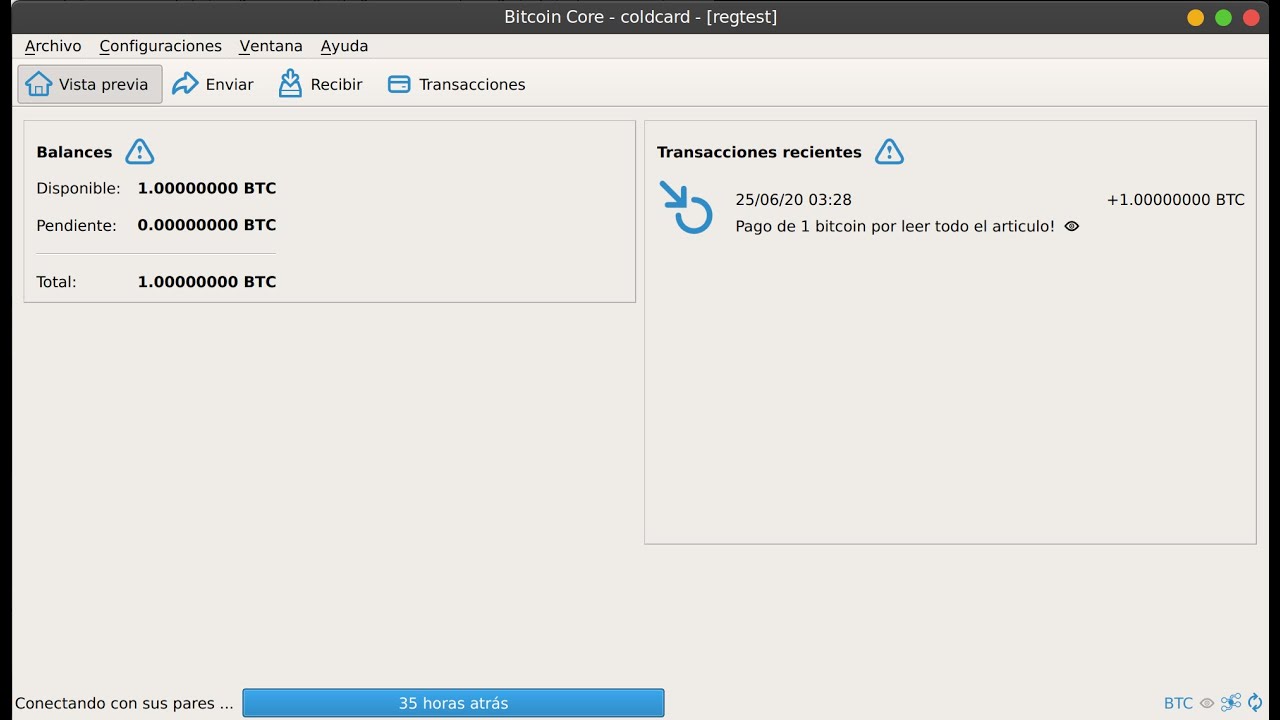Click the blue sync arrows icon in status bar
1280x720 pixels.
point(1255,703)
